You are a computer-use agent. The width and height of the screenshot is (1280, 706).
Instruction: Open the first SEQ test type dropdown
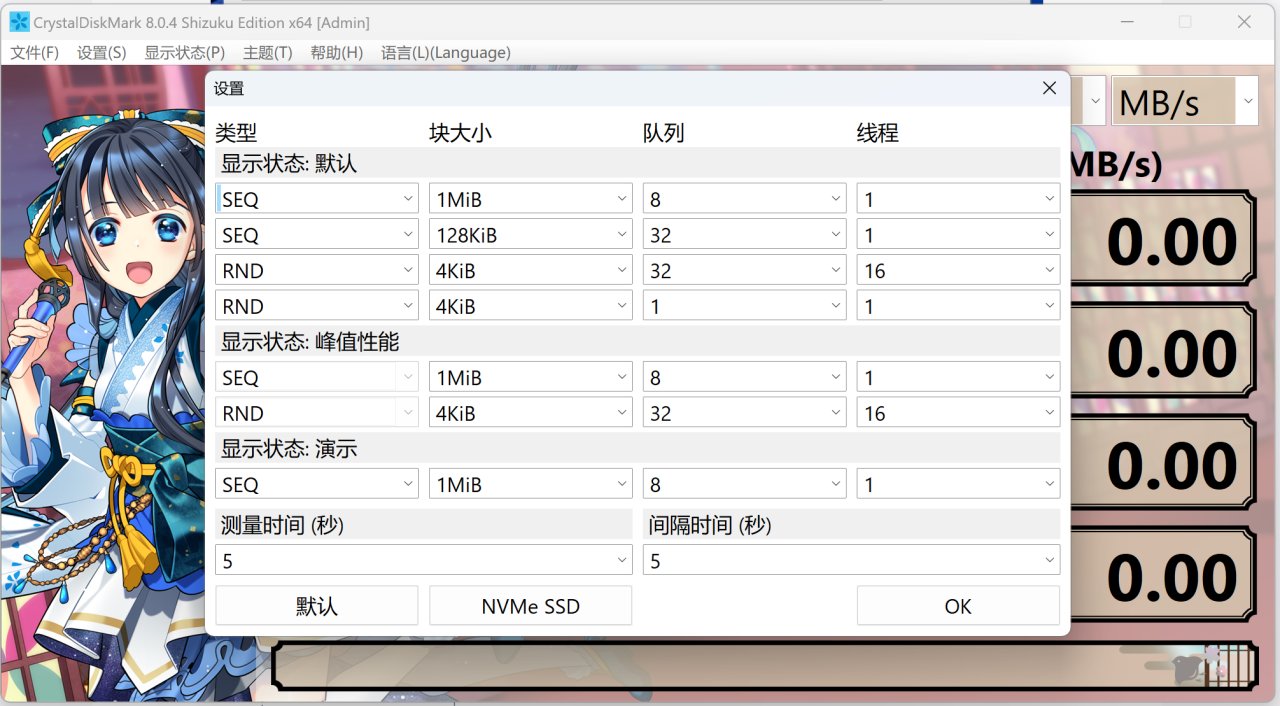[x=316, y=198]
